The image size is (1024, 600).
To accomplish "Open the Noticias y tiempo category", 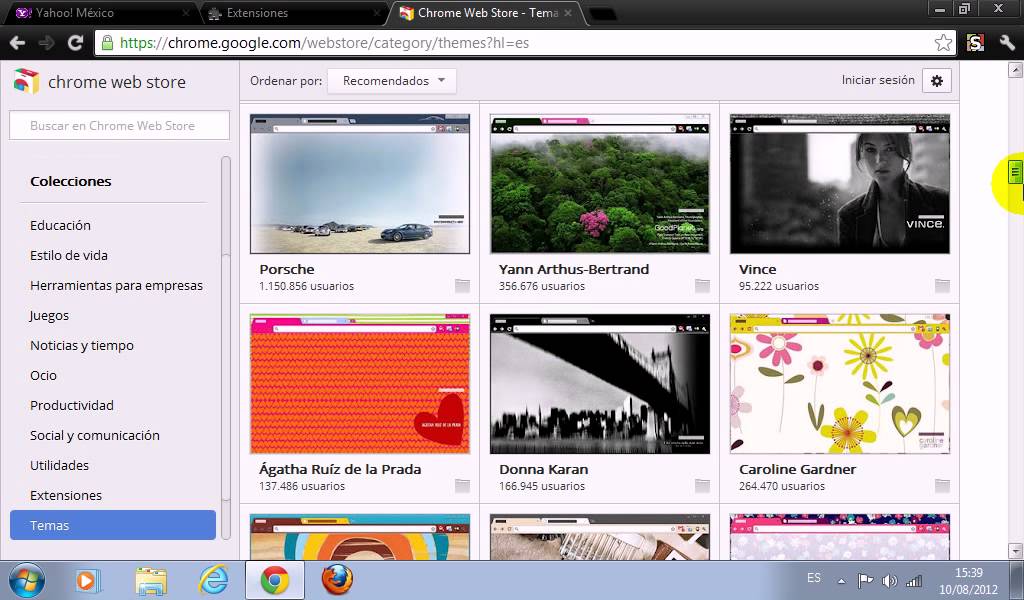I will click(x=82, y=345).
